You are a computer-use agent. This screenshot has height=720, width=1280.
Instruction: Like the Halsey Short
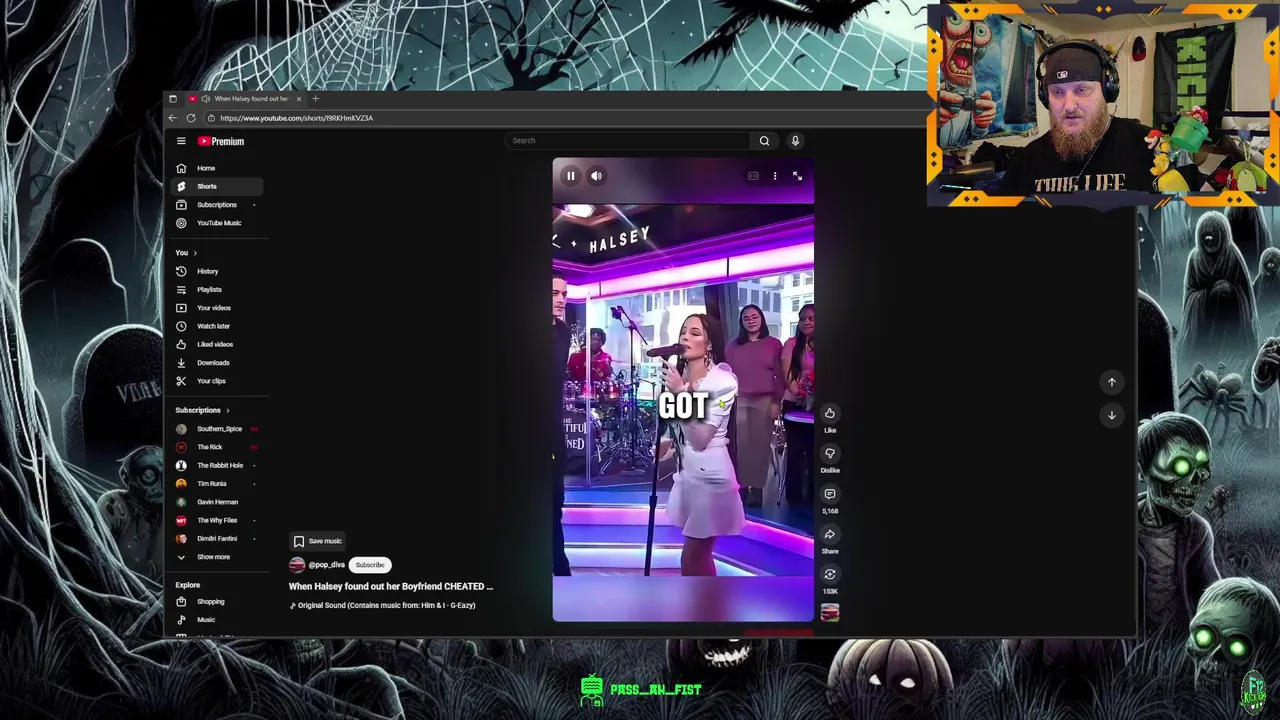[x=830, y=413]
